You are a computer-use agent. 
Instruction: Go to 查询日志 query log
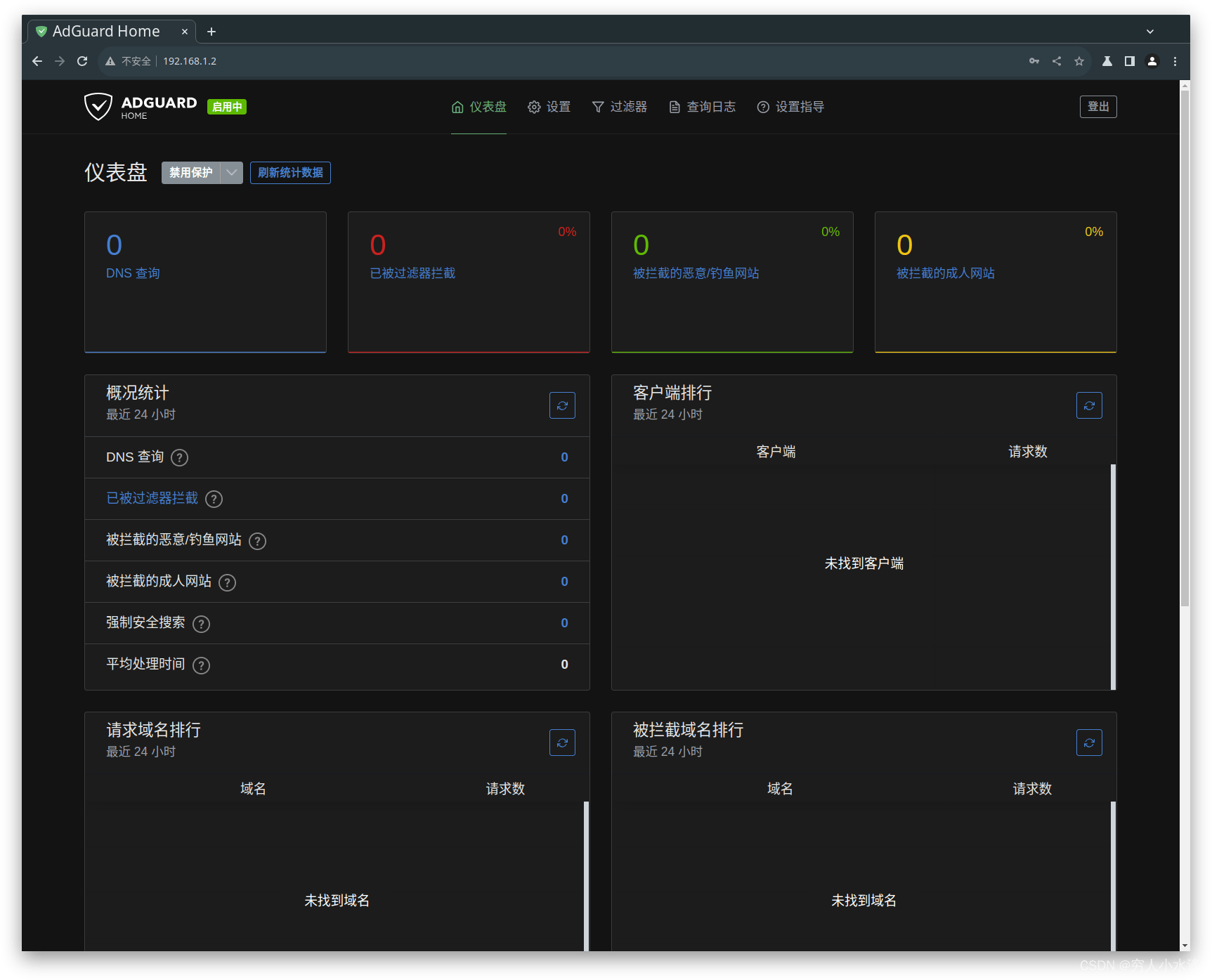pyautogui.click(x=702, y=107)
